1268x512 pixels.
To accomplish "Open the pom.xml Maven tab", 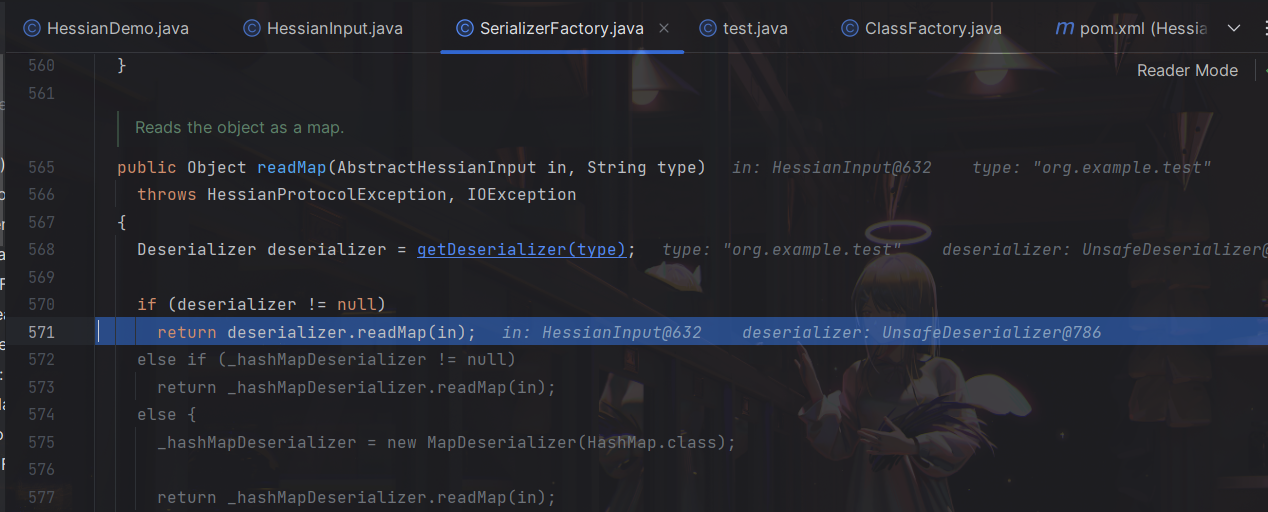I will pos(1132,28).
